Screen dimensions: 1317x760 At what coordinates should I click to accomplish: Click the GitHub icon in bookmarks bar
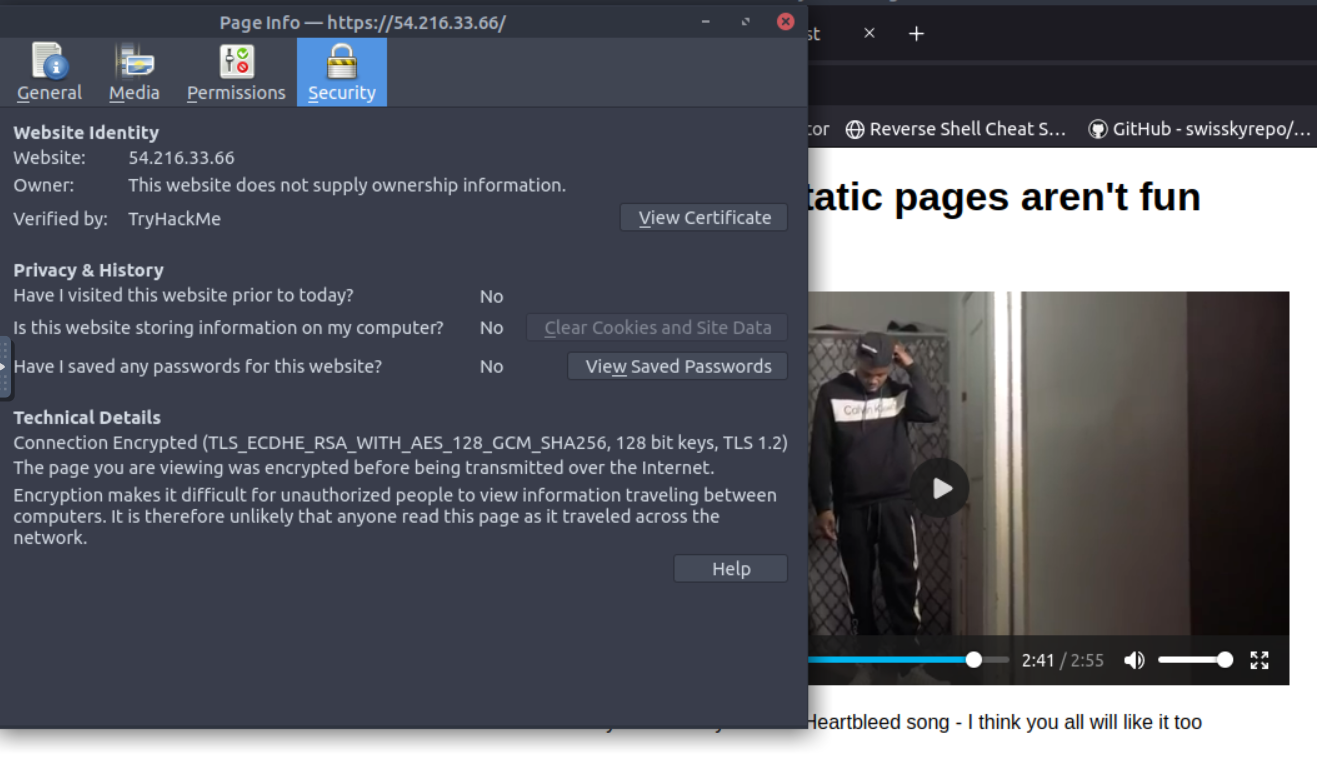(x=1098, y=129)
